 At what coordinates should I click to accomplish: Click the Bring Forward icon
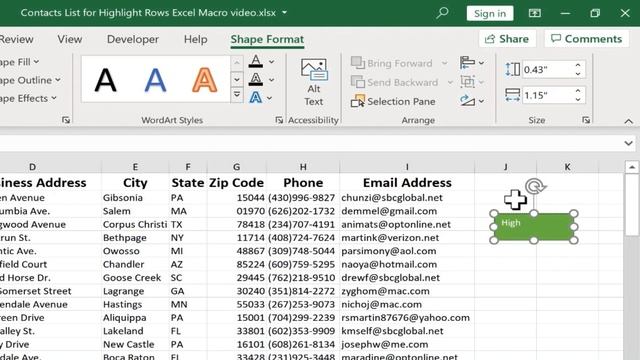358,63
